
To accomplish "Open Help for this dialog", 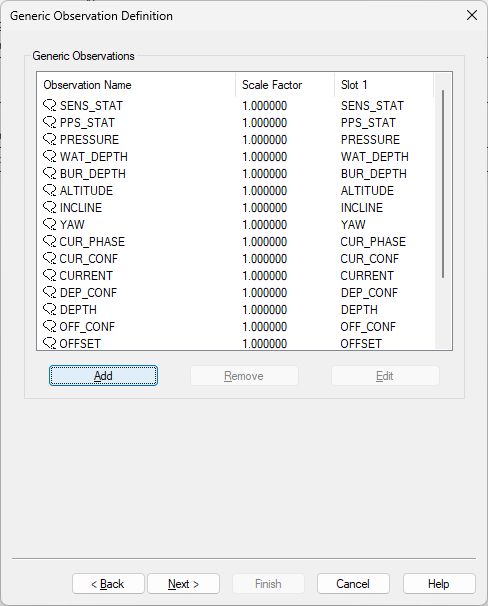I will 439,584.
